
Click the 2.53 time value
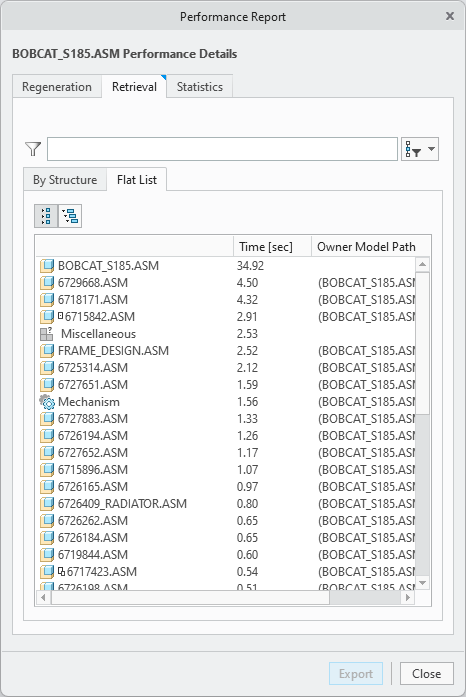(x=247, y=334)
